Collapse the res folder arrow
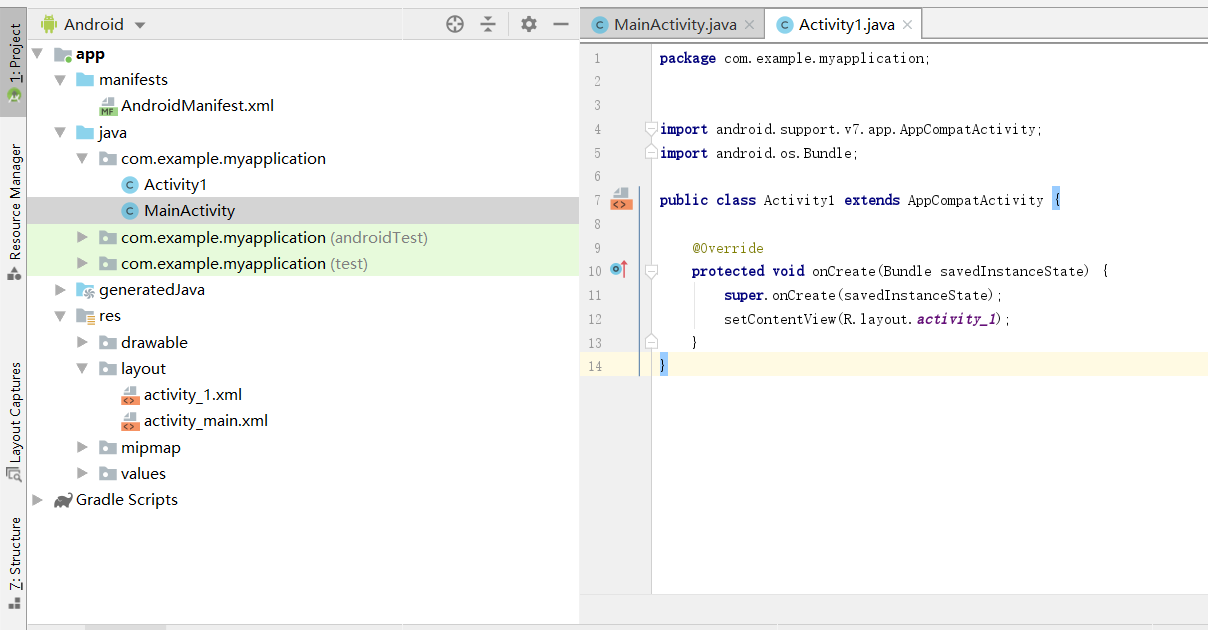 click(60, 315)
